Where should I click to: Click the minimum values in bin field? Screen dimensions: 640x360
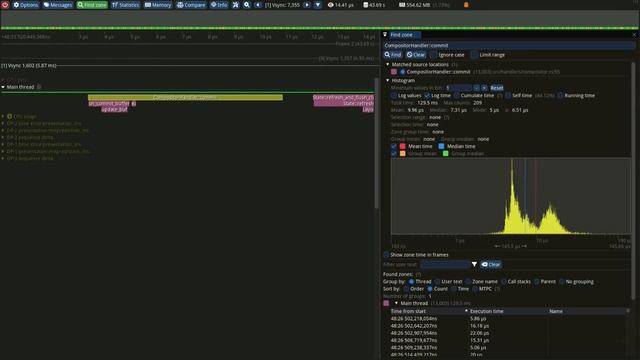point(459,88)
